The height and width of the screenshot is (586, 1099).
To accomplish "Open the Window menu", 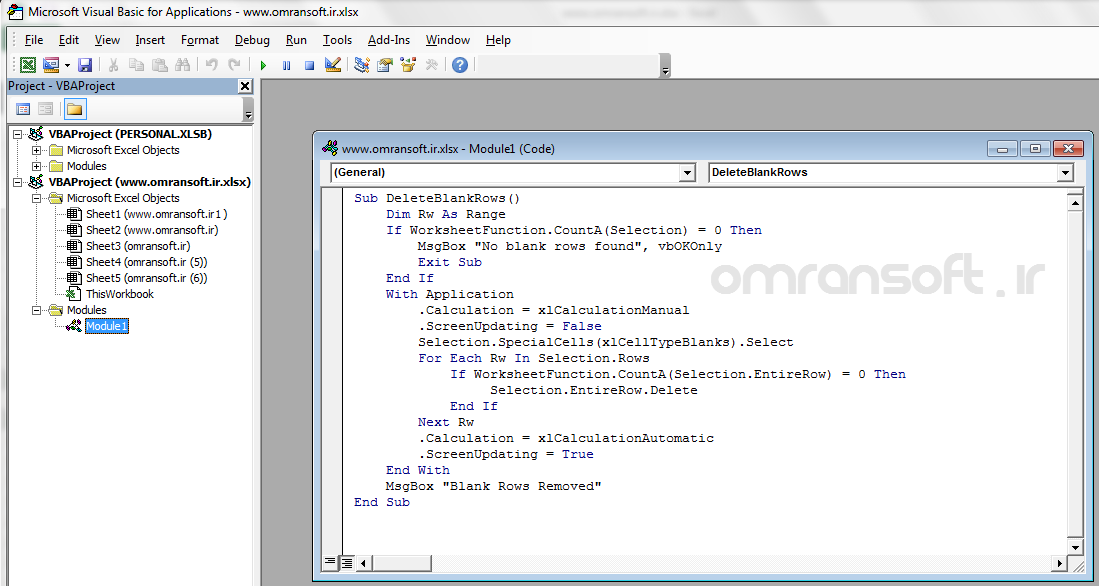I will point(448,40).
